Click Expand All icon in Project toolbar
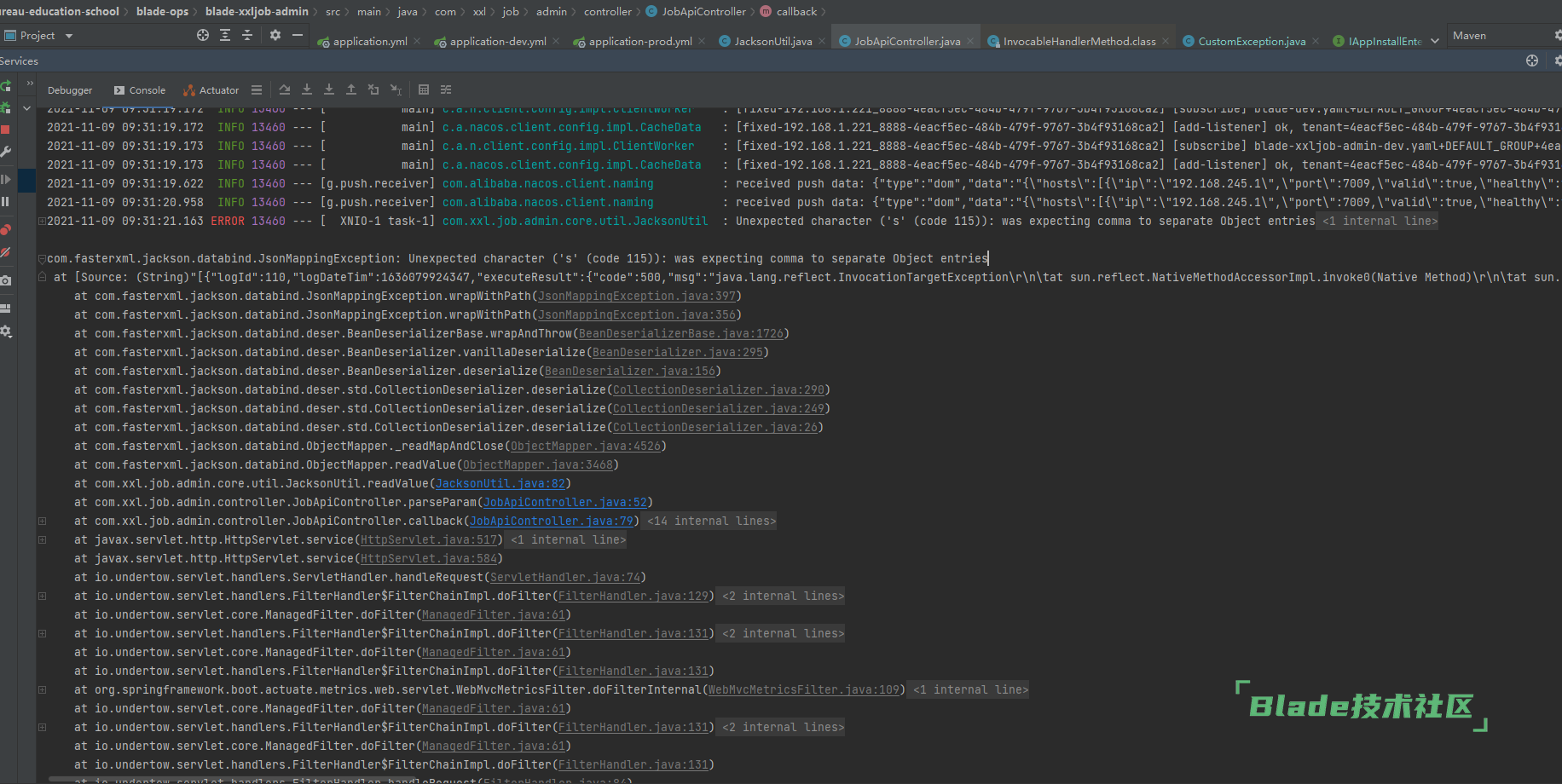This screenshot has height=784, width=1562. click(225, 35)
